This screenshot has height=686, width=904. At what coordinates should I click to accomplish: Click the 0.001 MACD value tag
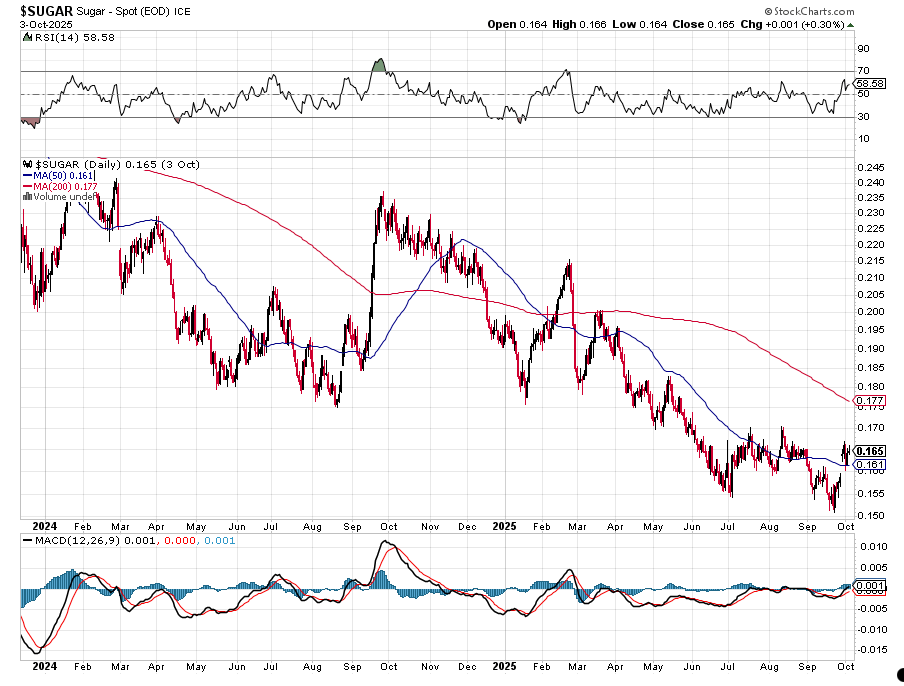[x=869, y=585]
